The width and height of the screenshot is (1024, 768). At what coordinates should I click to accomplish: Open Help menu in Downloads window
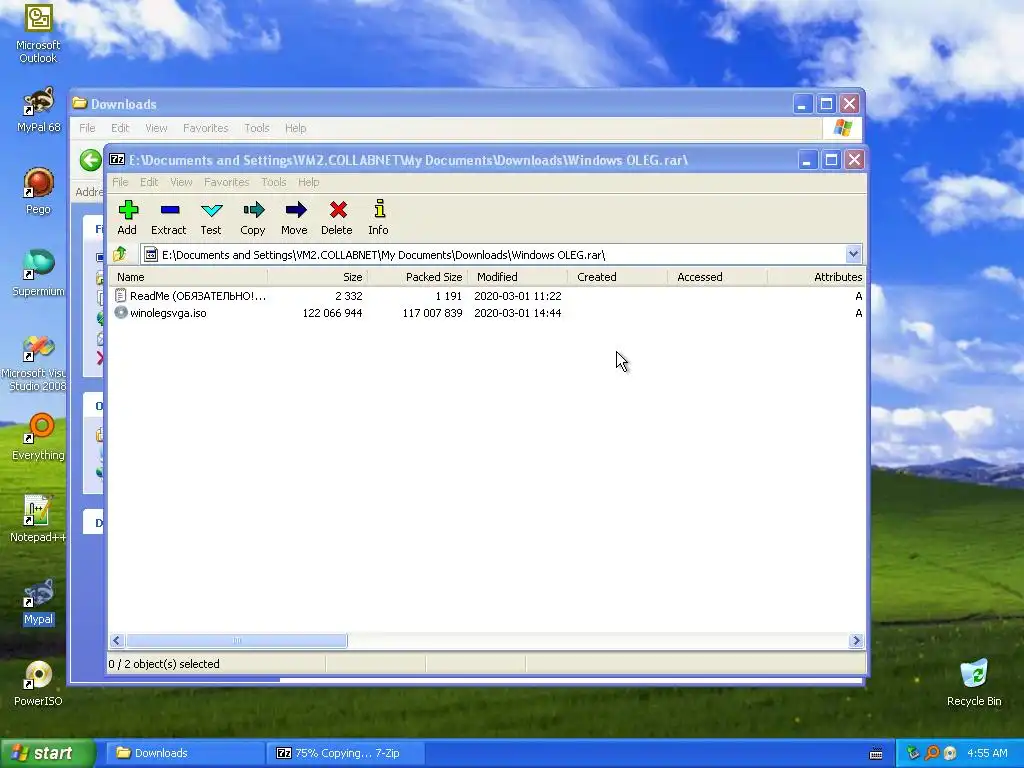coord(295,128)
